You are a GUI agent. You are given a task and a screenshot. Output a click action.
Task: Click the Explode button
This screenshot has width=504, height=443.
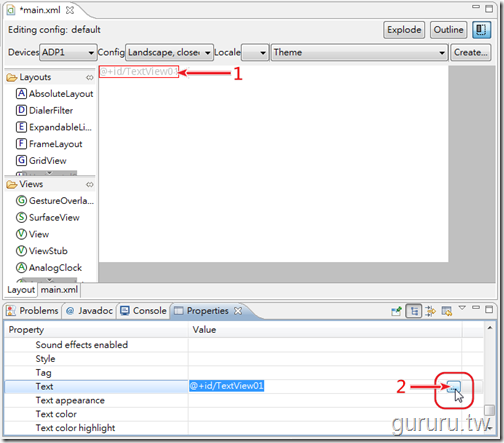(x=404, y=30)
